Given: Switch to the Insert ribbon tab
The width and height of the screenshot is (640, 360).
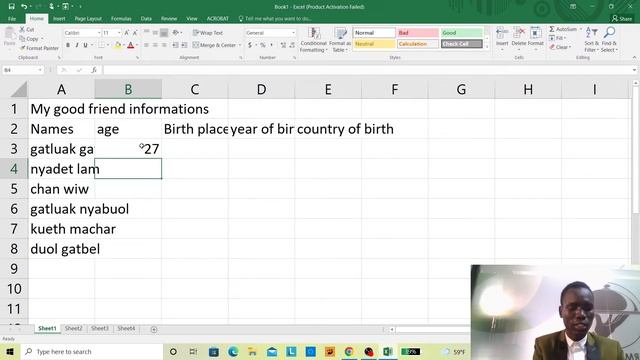Looking at the screenshot, I should click(59, 19).
